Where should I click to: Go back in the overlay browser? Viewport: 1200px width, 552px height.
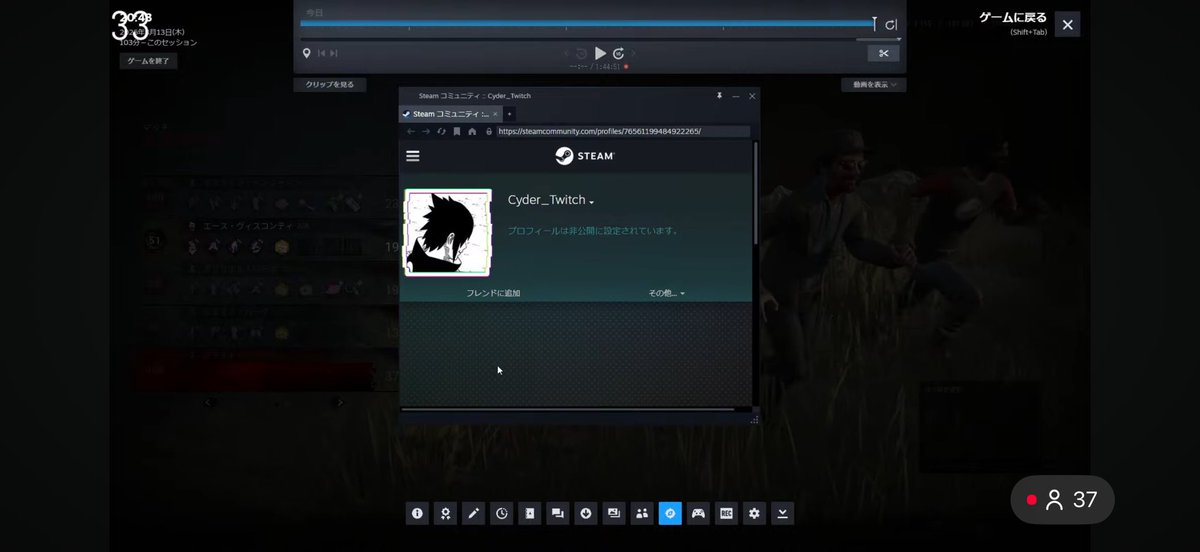coord(411,131)
